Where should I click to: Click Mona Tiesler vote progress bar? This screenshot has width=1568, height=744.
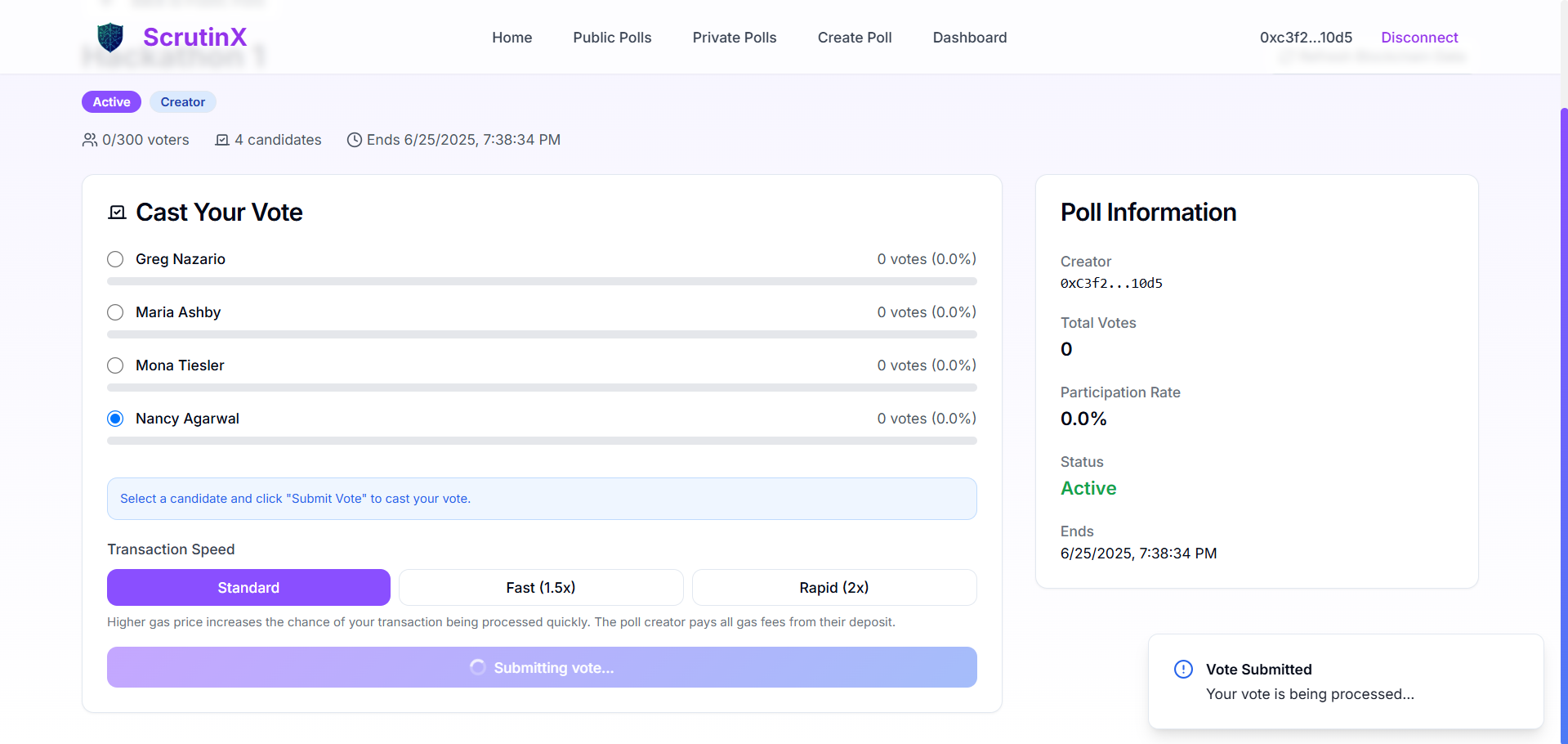542,388
